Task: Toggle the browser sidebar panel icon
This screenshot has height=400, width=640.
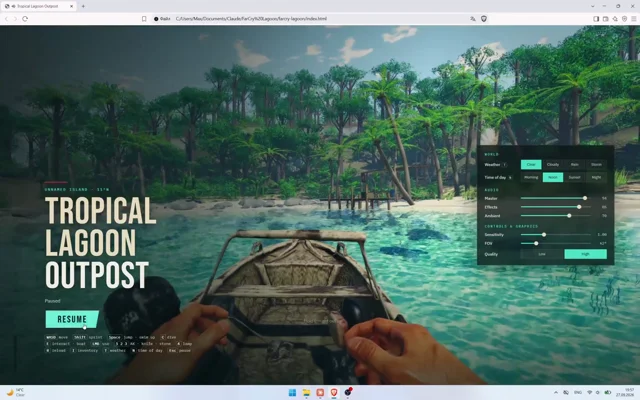Action: pyautogui.click(x=596, y=19)
